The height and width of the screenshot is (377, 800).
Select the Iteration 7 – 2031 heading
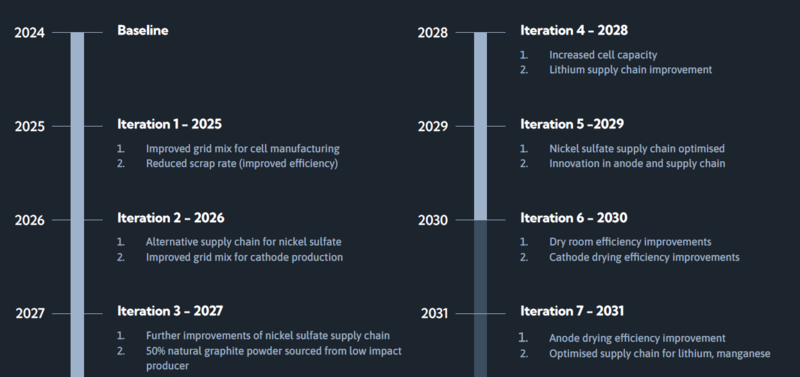pos(572,311)
